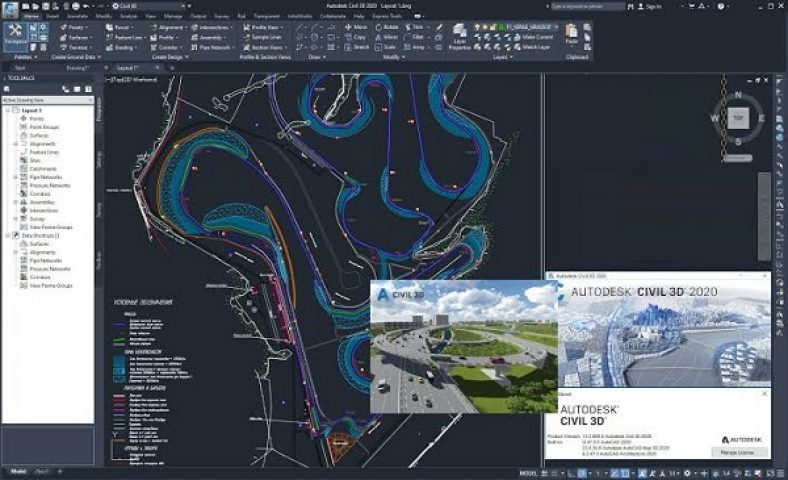Click the Profile View button
788x480 pixels.
pyautogui.click(x=261, y=27)
